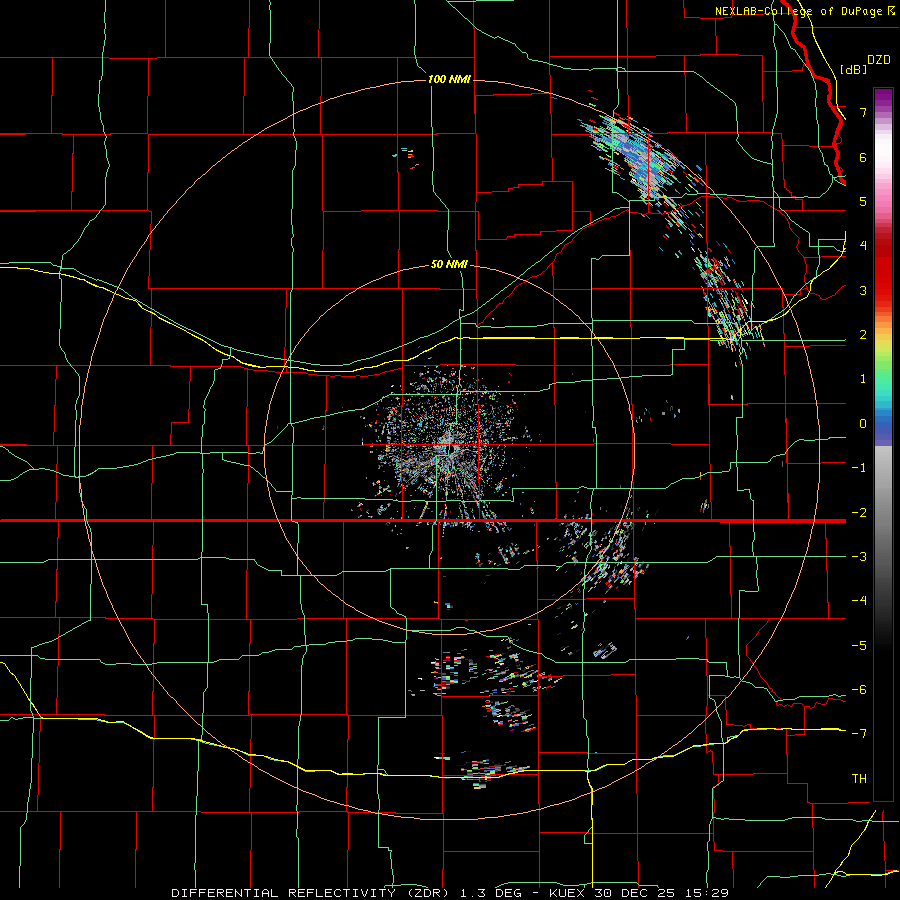Viewport: 900px width, 900px height.
Task: Select the 2 dB scale tick label
Action: (863, 335)
